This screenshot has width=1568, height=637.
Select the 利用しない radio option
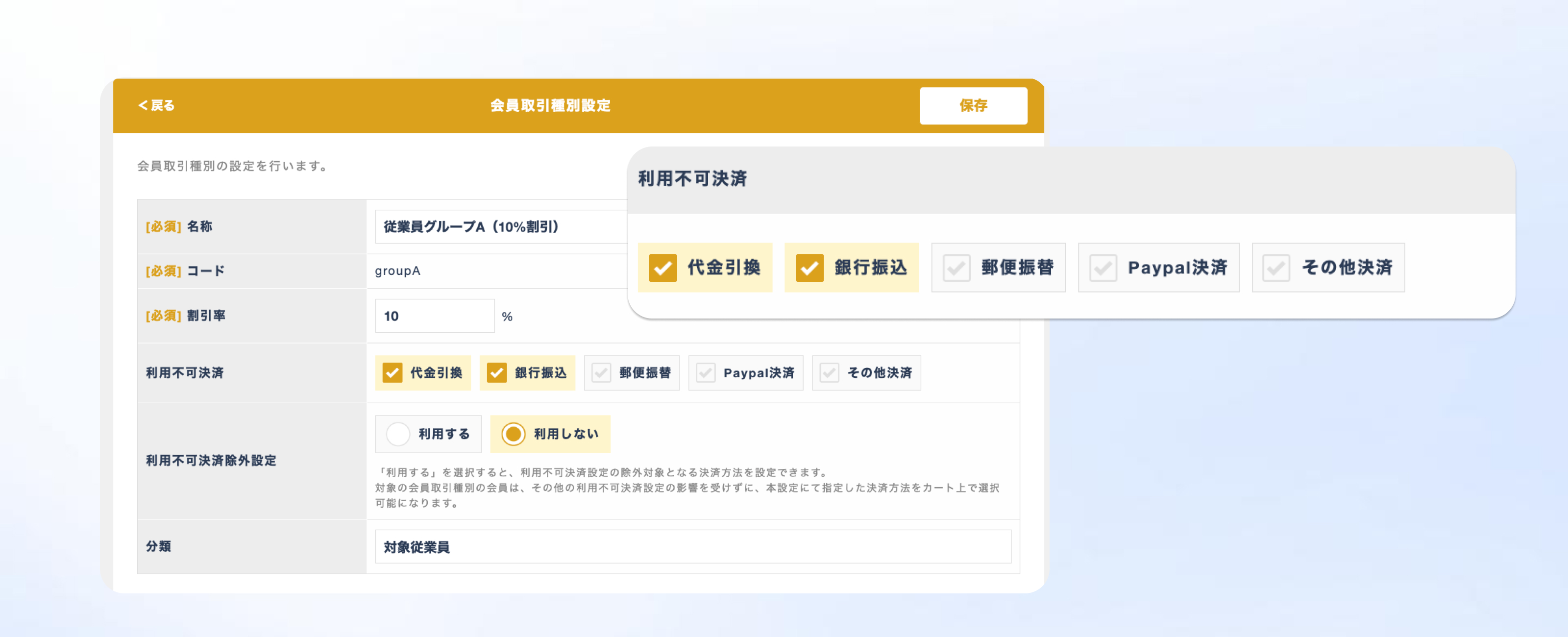click(513, 434)
